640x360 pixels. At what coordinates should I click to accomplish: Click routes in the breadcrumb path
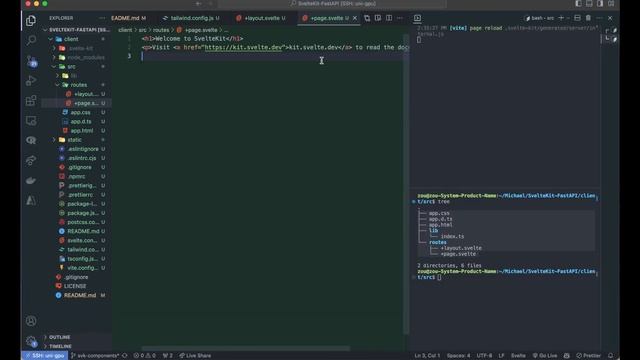[x=161, y=30]
